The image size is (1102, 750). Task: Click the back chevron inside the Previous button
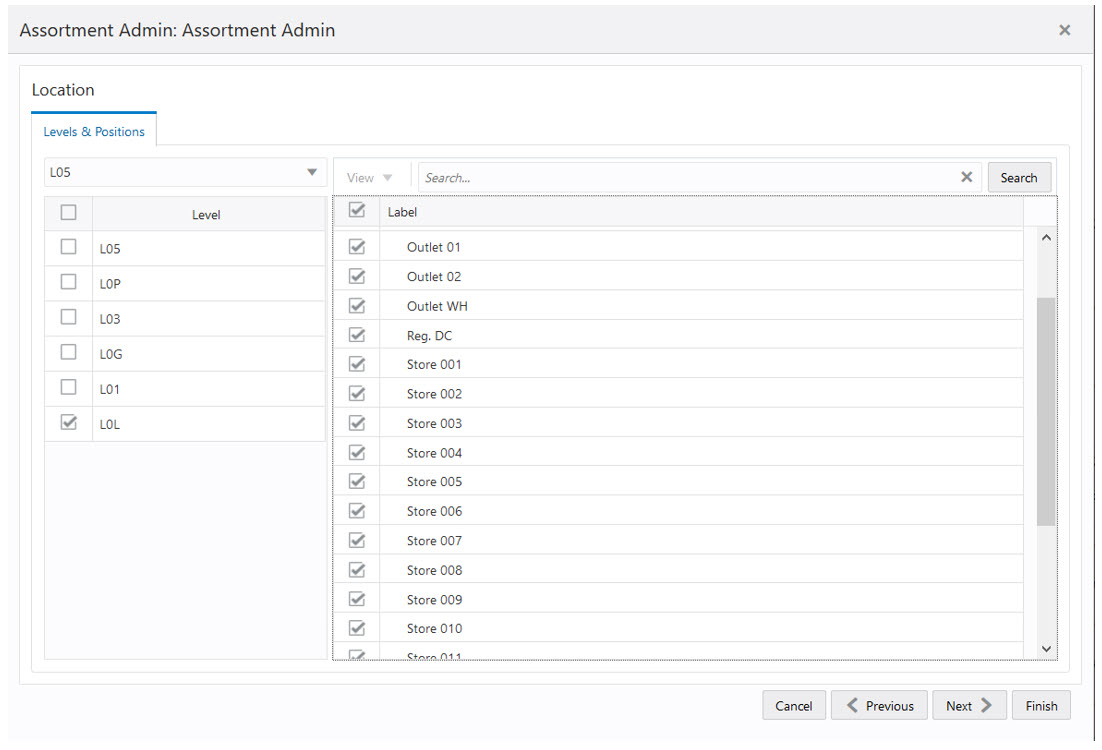pyautogui.click(x=854, y=705)
